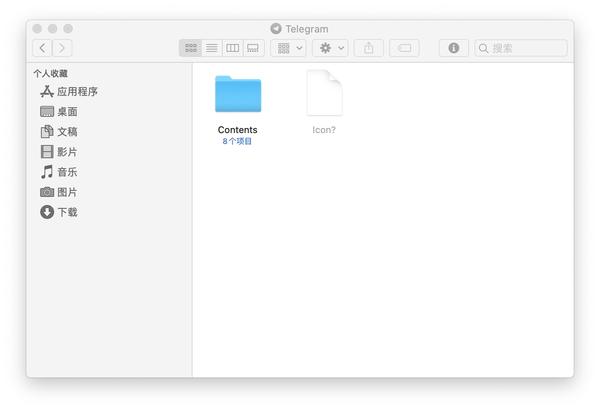Open the gear action menu
600x410 pixels.
tap(330, 48)
